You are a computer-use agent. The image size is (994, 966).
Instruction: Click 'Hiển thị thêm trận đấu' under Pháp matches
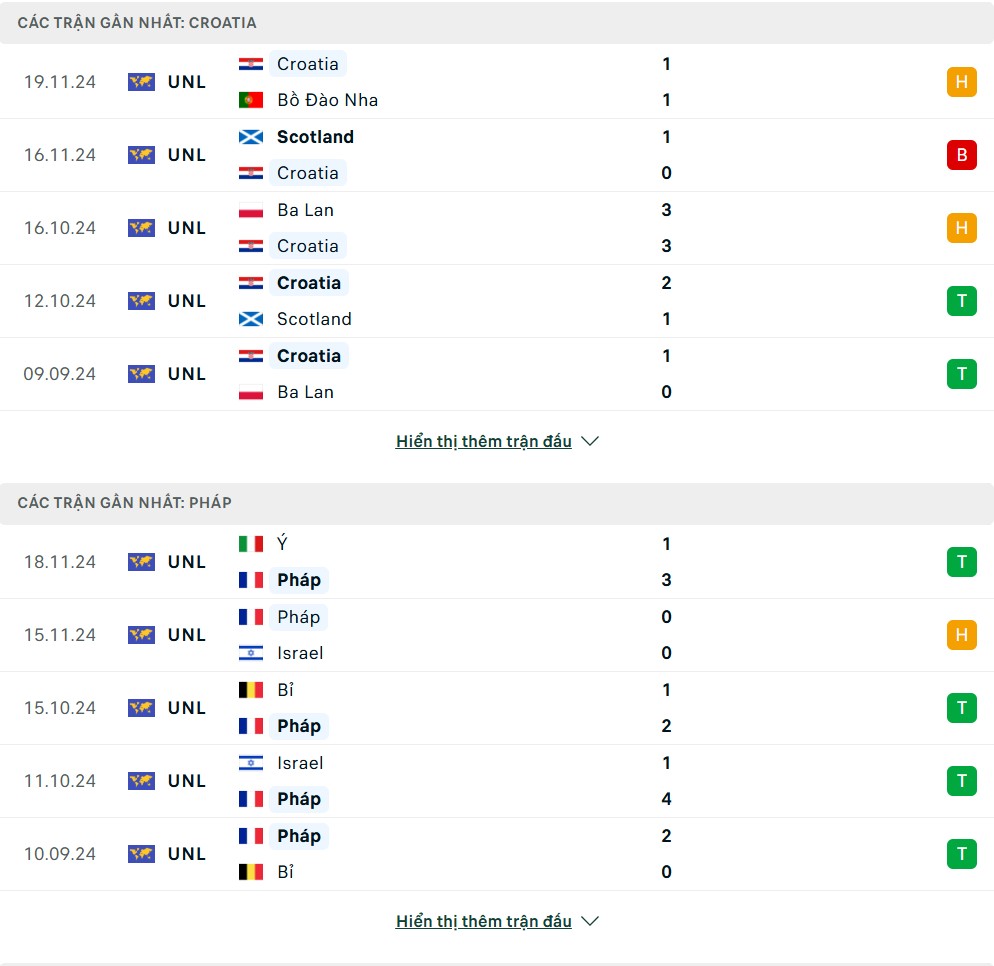[x=484, y=921]
